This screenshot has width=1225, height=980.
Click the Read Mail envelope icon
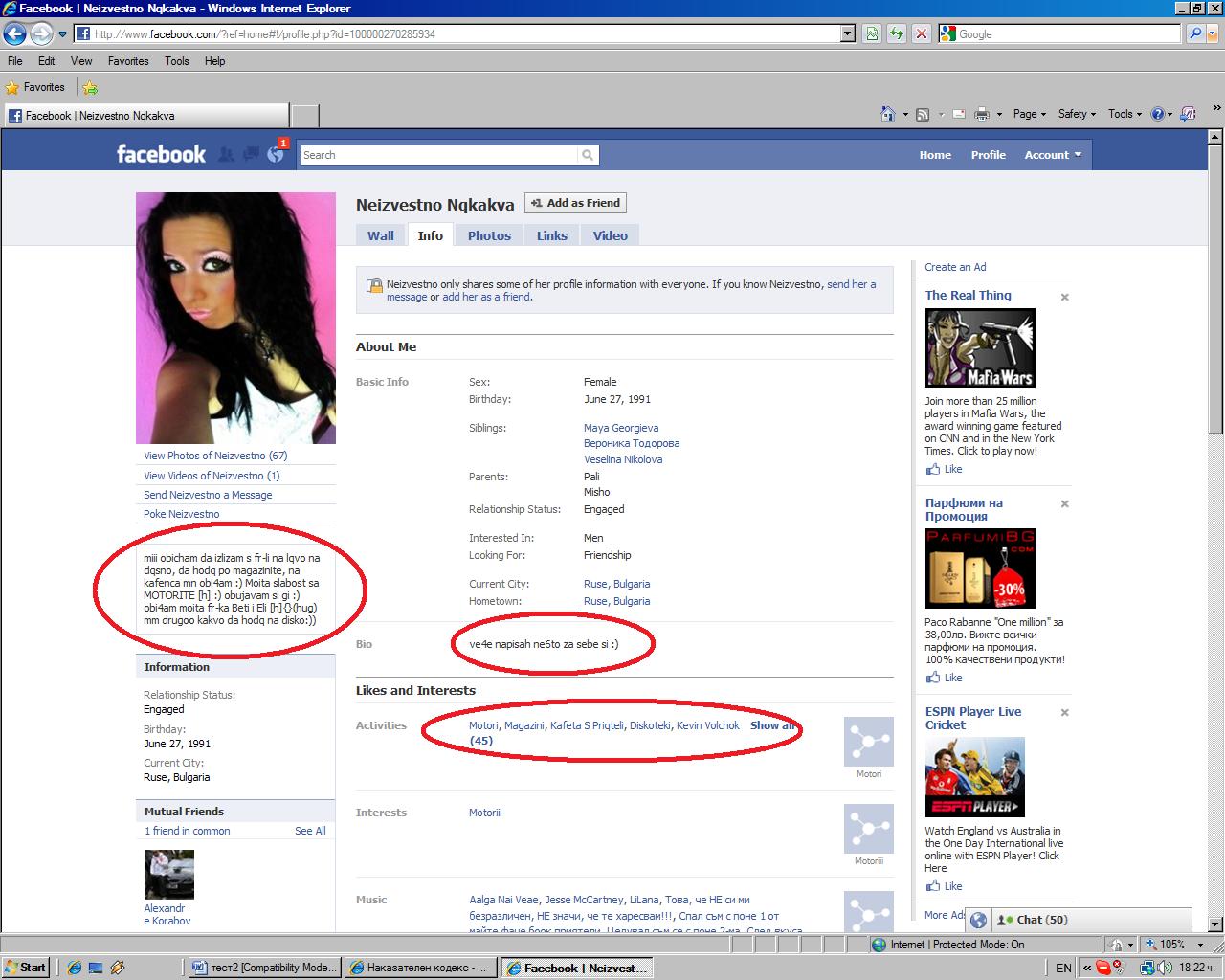point(959,114)
